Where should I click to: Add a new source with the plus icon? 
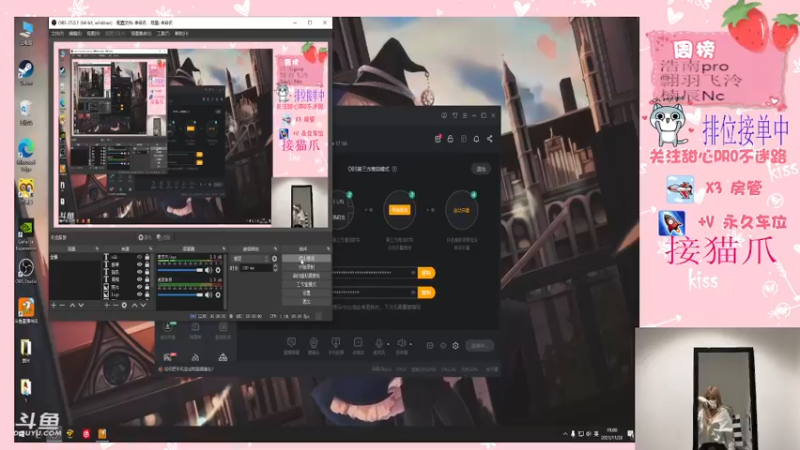(107, 305)
